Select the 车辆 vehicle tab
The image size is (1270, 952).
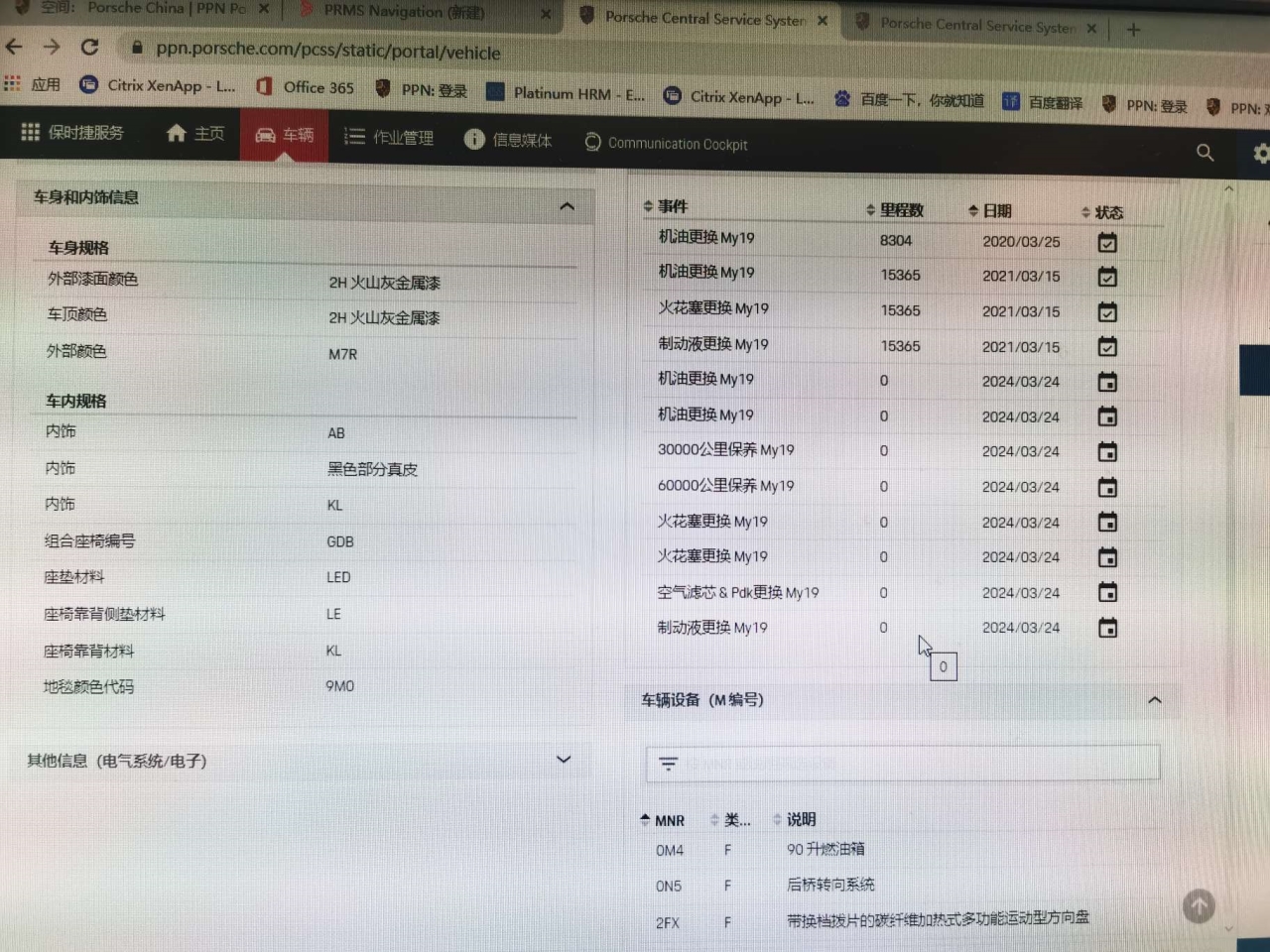[x=284, y=135]
